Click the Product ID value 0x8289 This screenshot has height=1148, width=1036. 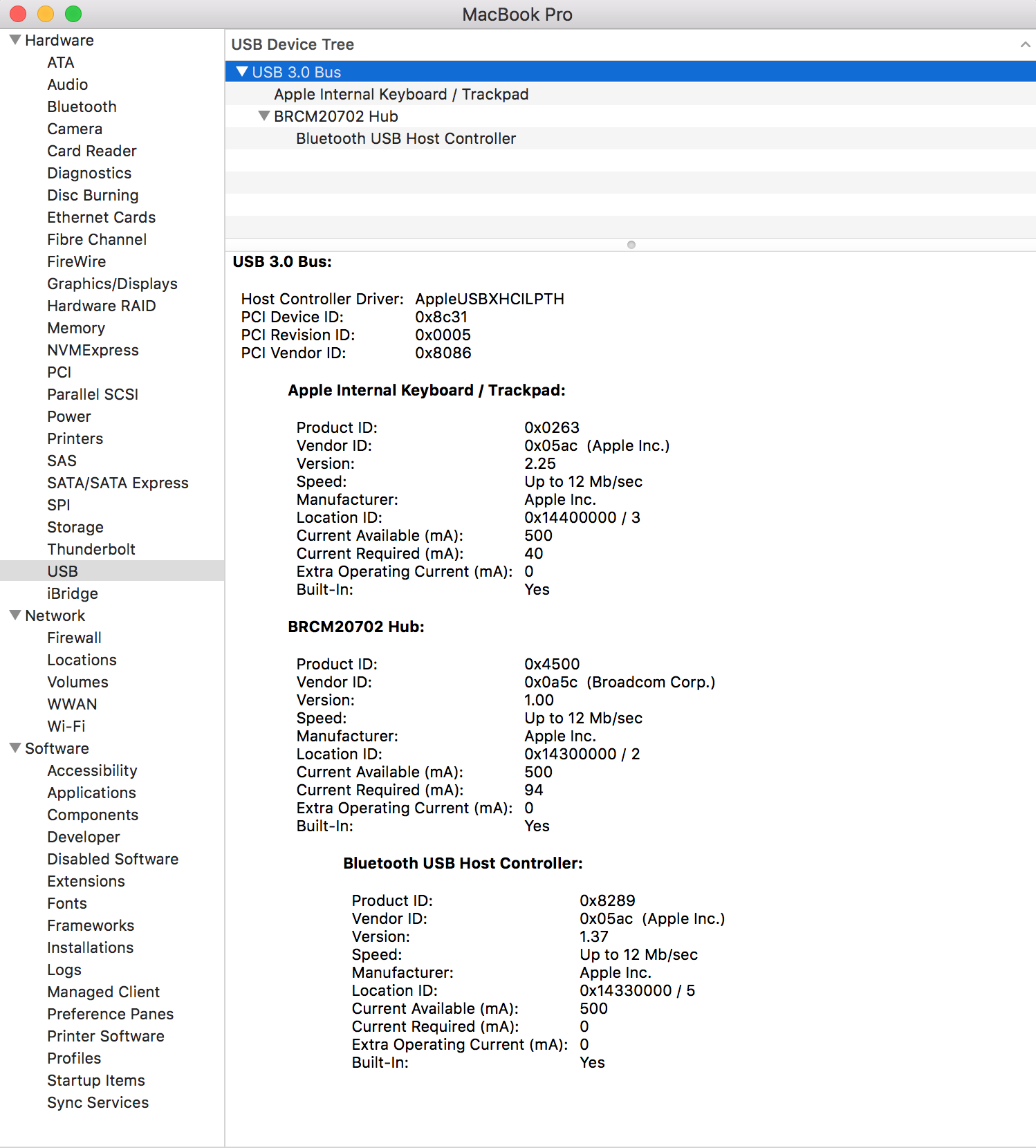point(607,900)
